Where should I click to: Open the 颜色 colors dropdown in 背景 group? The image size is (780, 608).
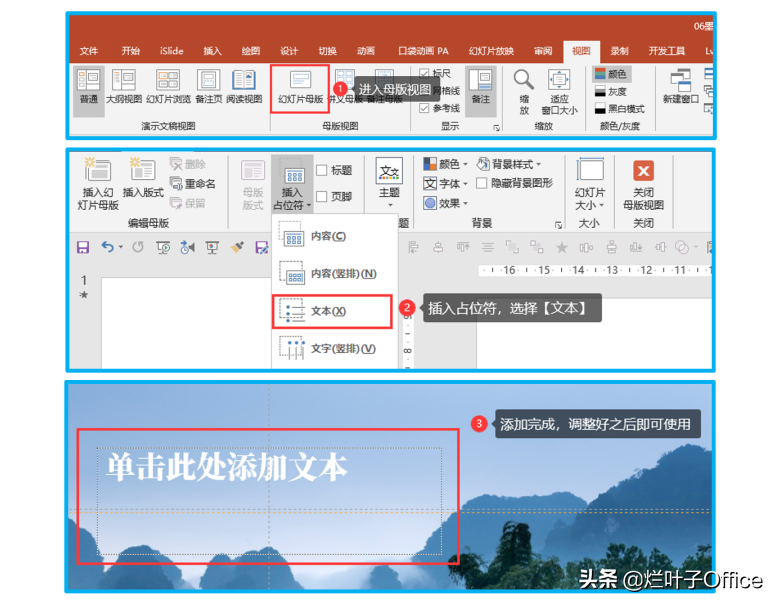pyautogui.click(x=445, y=164)
